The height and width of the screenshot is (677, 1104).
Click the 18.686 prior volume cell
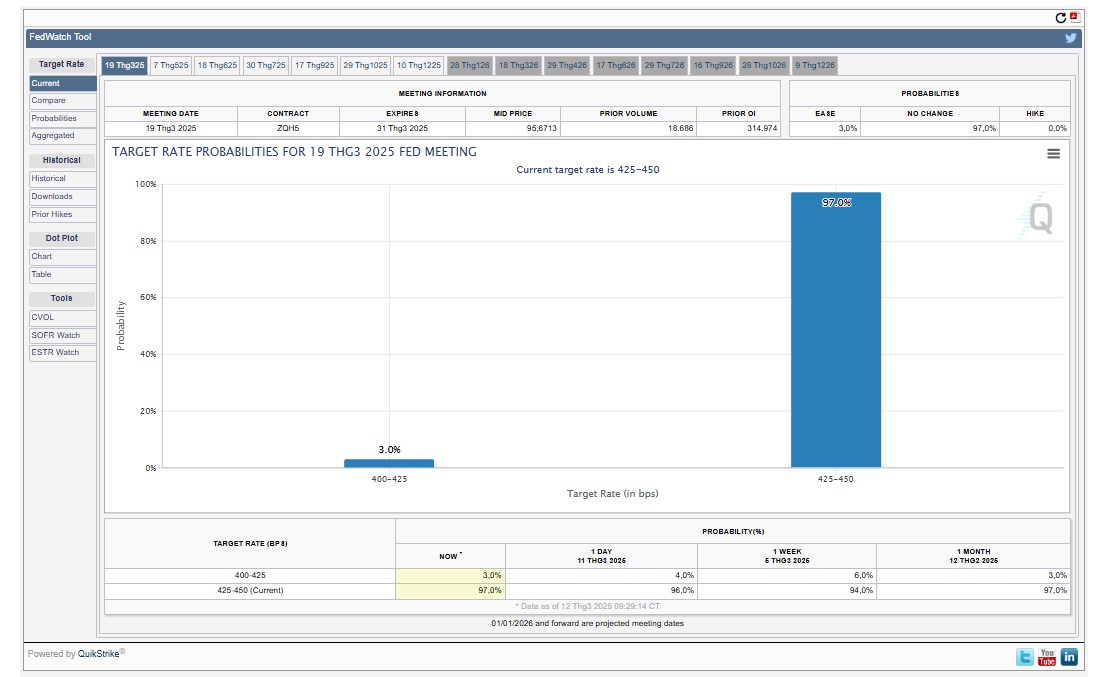click(x=628, y=128)
